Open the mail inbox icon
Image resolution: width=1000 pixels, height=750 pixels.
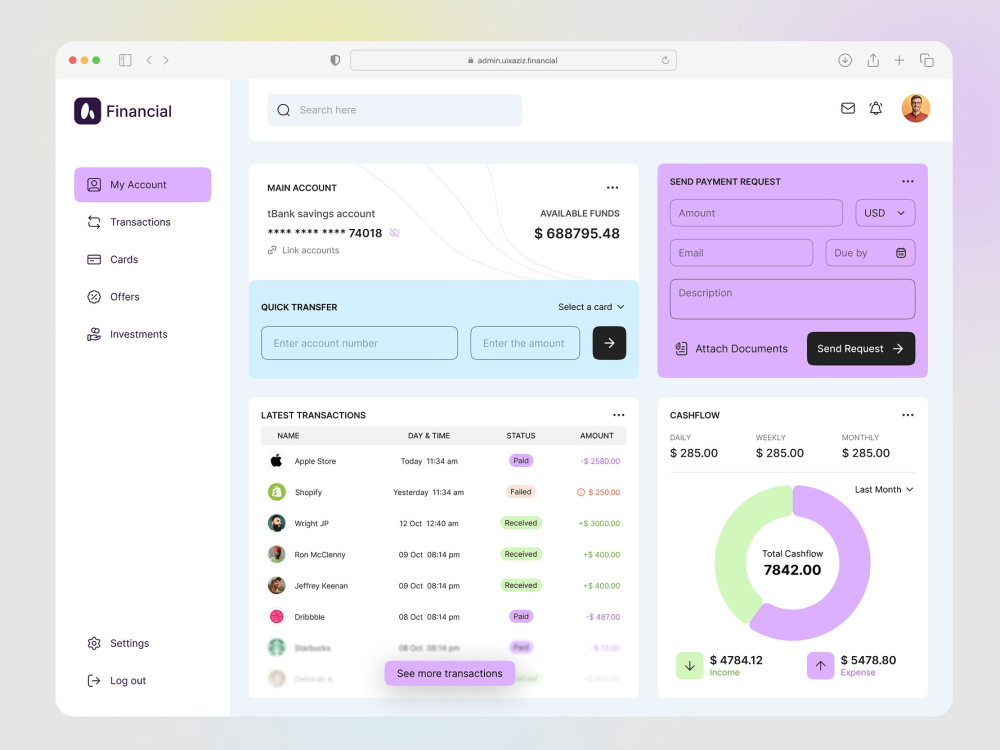coord(848,108)
